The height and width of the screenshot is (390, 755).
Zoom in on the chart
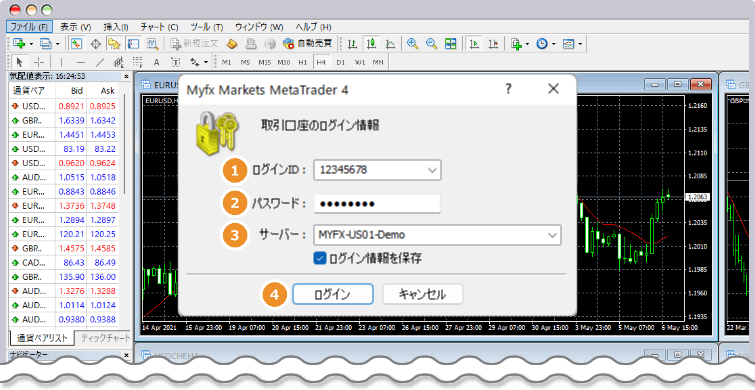(x=412, y=44)
